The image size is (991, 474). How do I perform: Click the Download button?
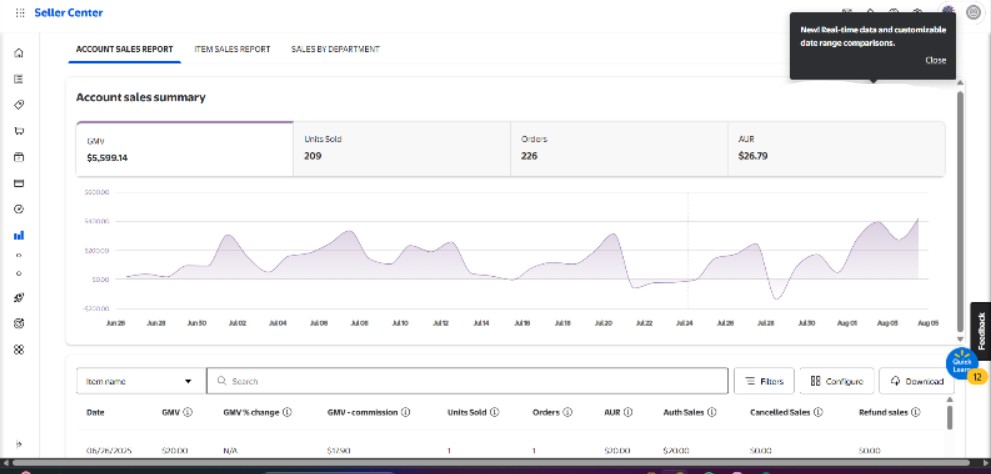click(x=915, y=381)
